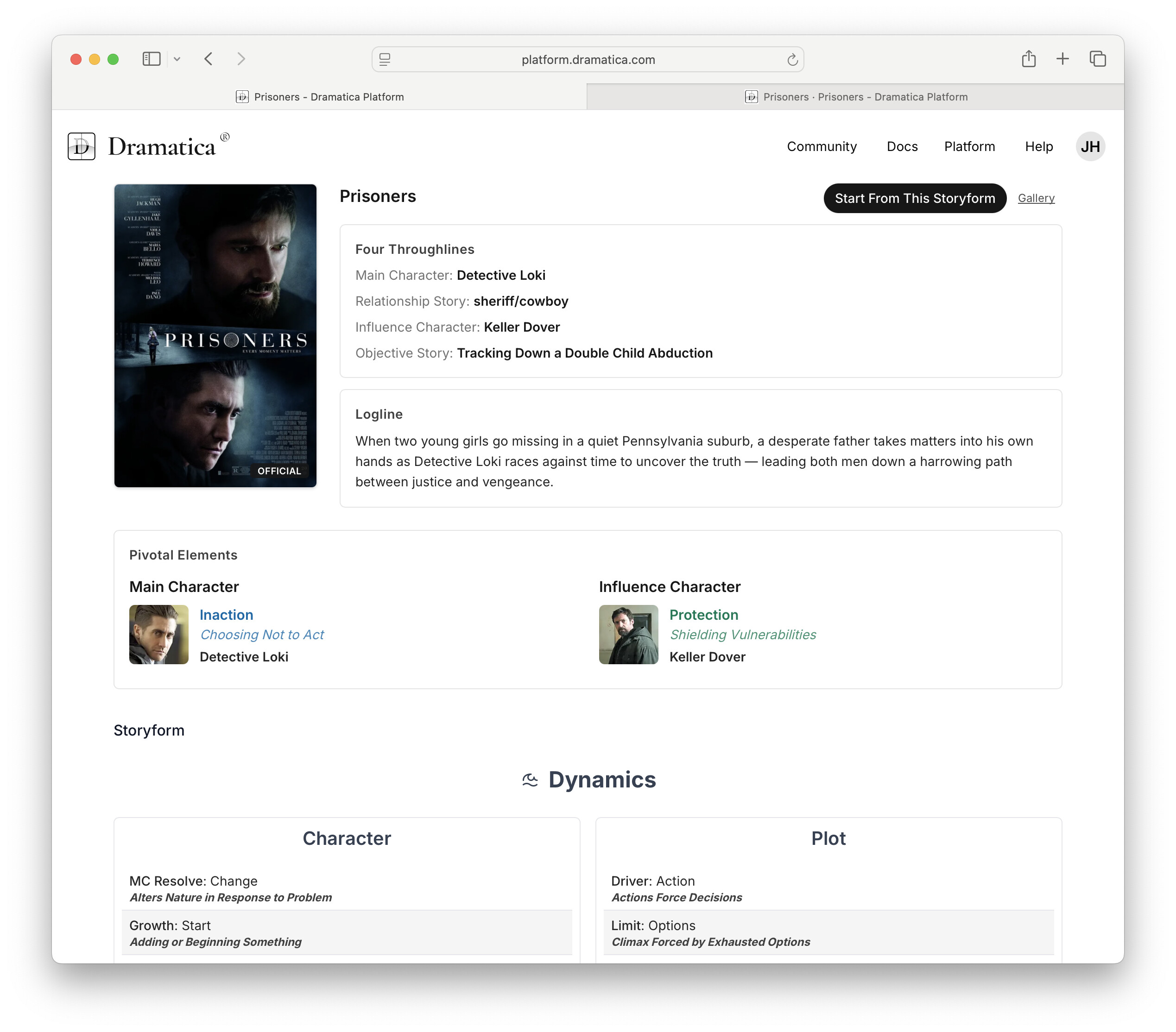
Task: Click the Prisoners movie poster thumbnail
Action: 215,335
